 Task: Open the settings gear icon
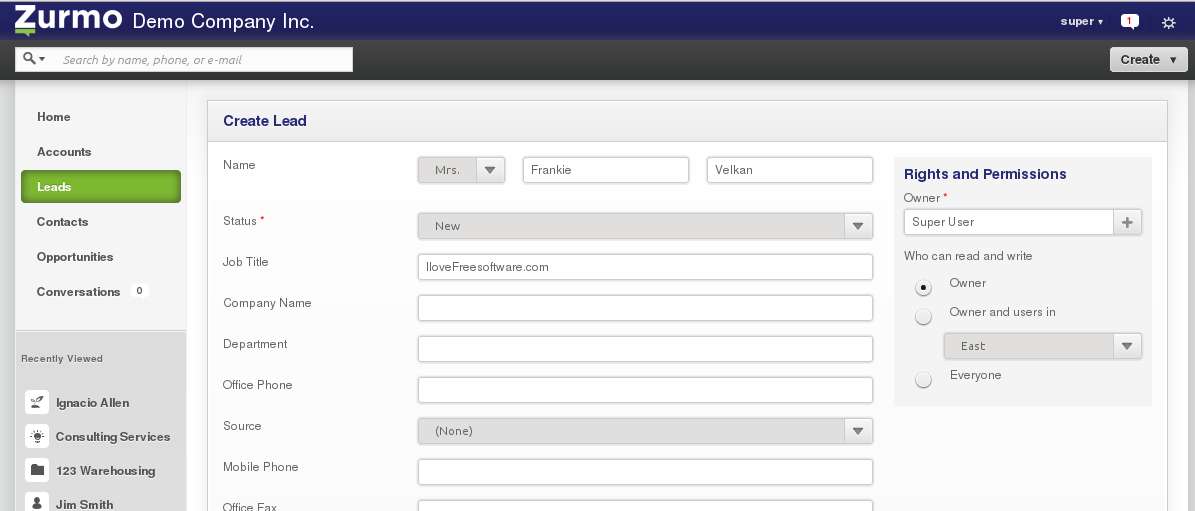[1168, 22]
